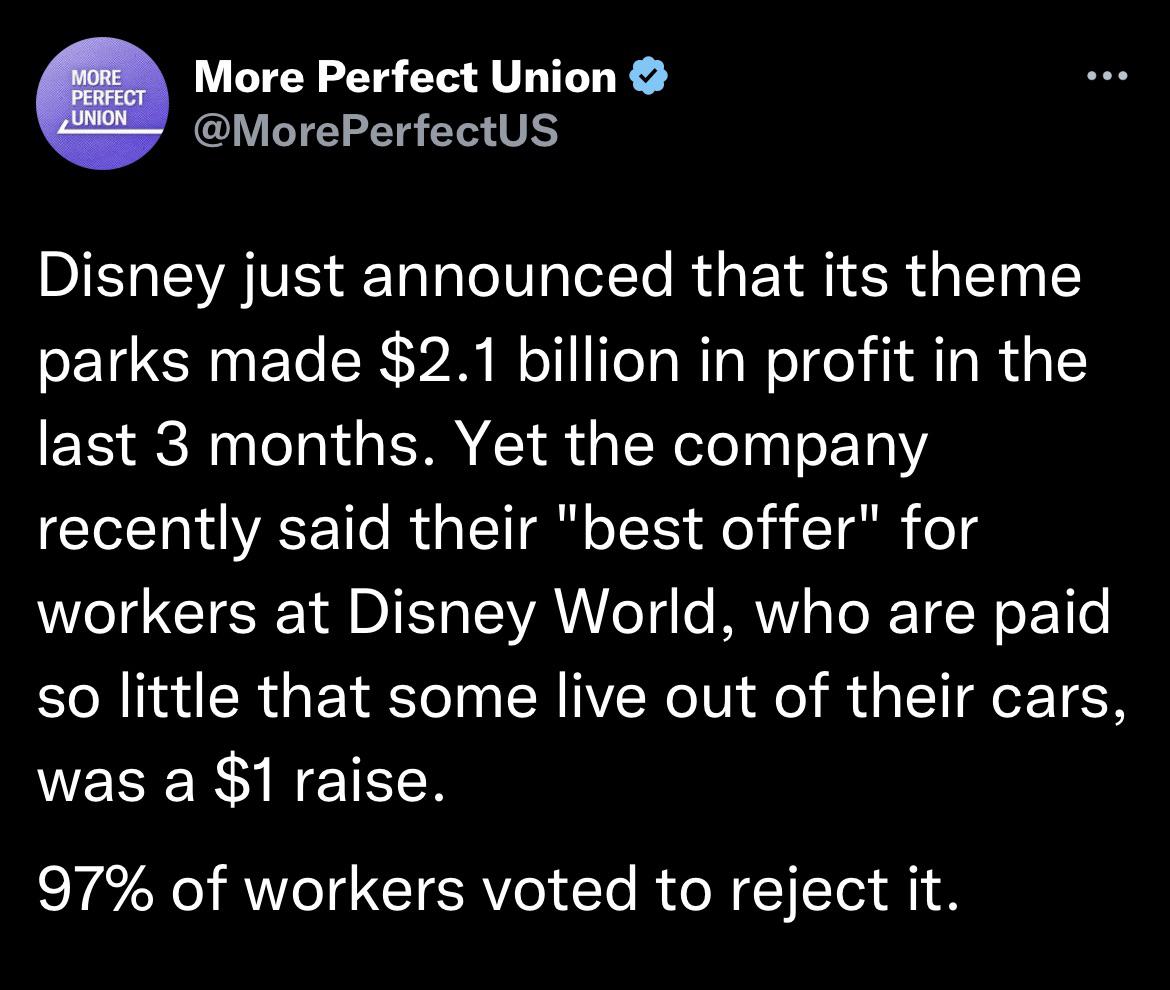Open the More Perfect Union display name
The height and width of the screenshot is (990, 1170).
click(x=405, y=77)
